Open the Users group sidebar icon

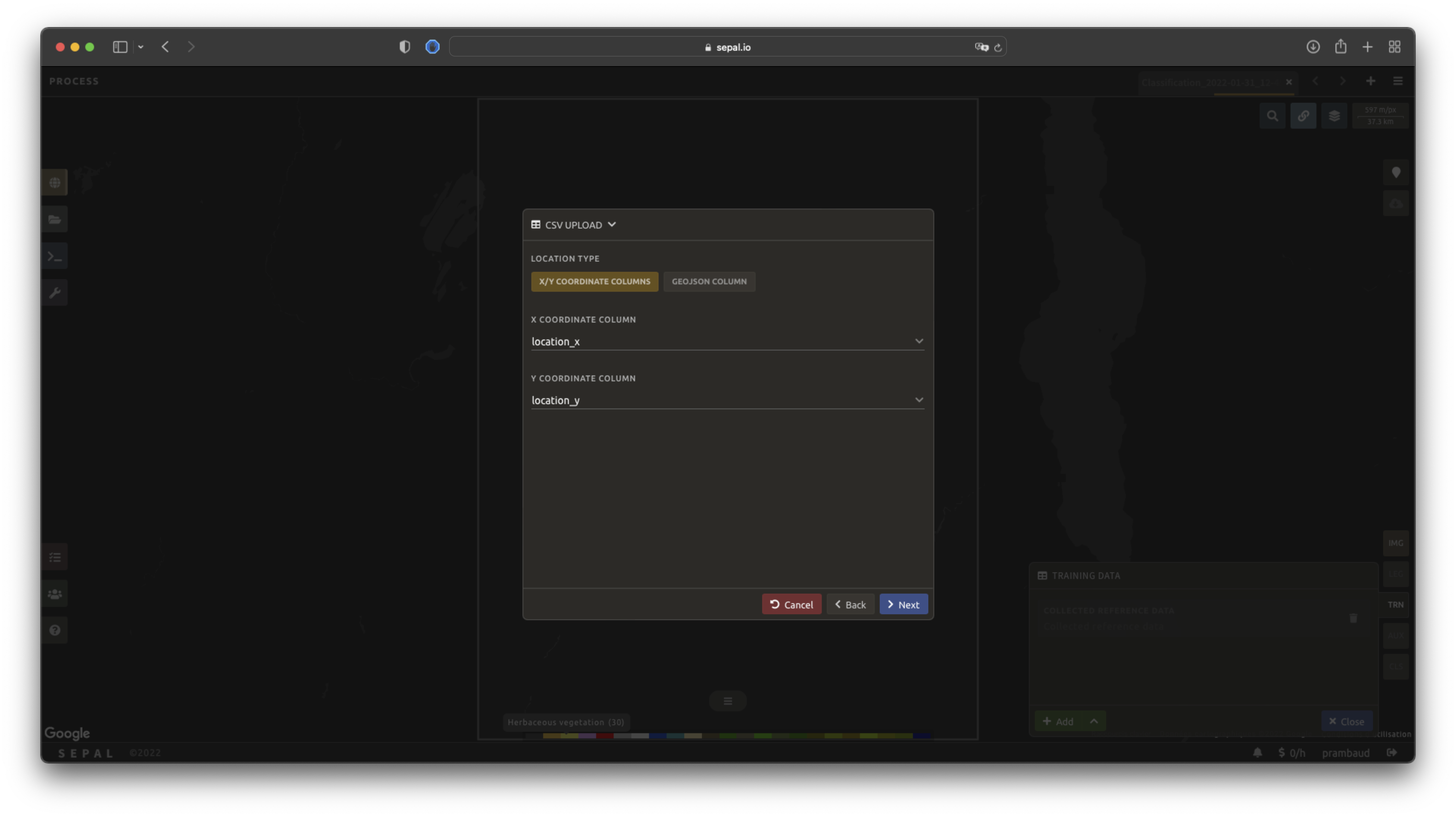(55, 594)
